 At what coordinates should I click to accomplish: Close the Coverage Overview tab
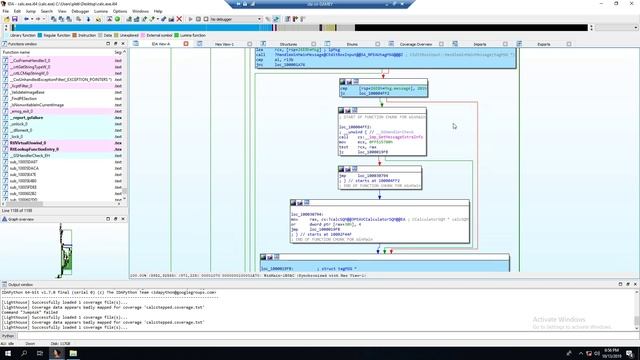441,44
